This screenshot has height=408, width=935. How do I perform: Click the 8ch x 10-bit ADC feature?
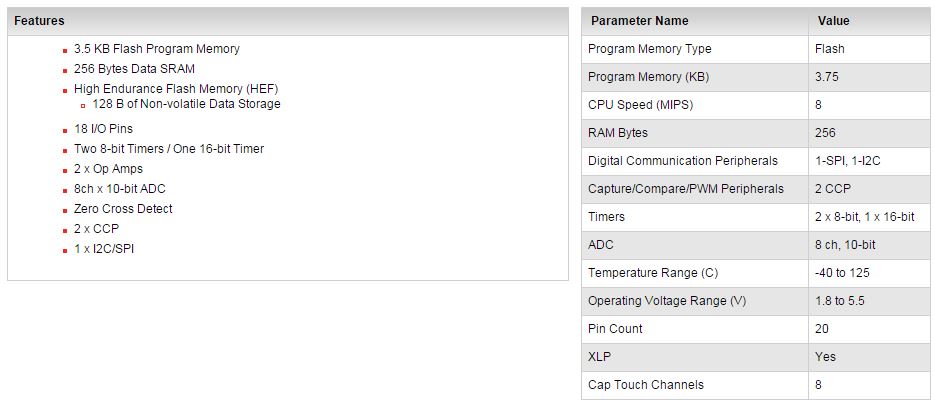pos(120,188)
